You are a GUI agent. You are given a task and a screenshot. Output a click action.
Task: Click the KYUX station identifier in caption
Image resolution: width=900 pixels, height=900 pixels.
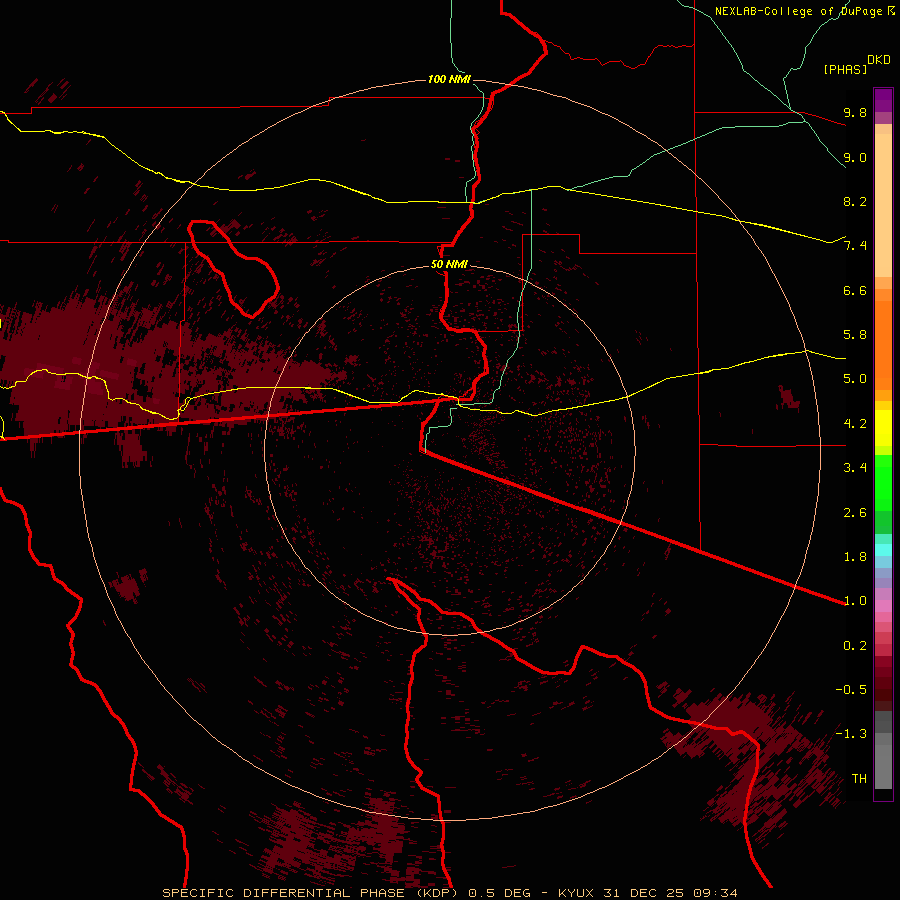click(577, 893)
